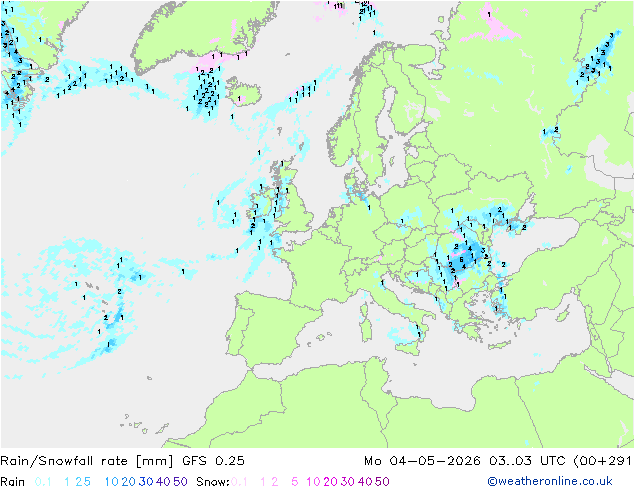Viewport: 634px width, 490px height.
Task: Click the "Snow:" legend label
Action: (x=213, y=482)
